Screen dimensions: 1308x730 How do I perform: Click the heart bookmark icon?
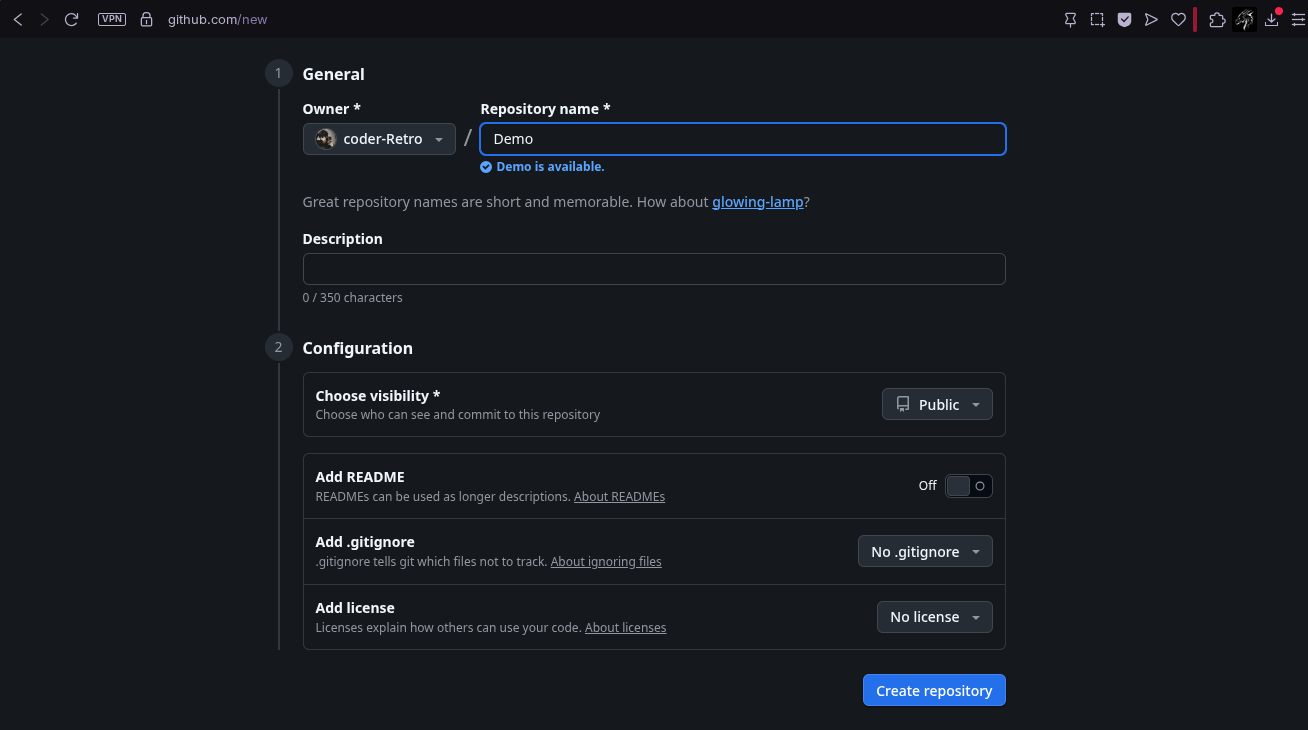1178,19
